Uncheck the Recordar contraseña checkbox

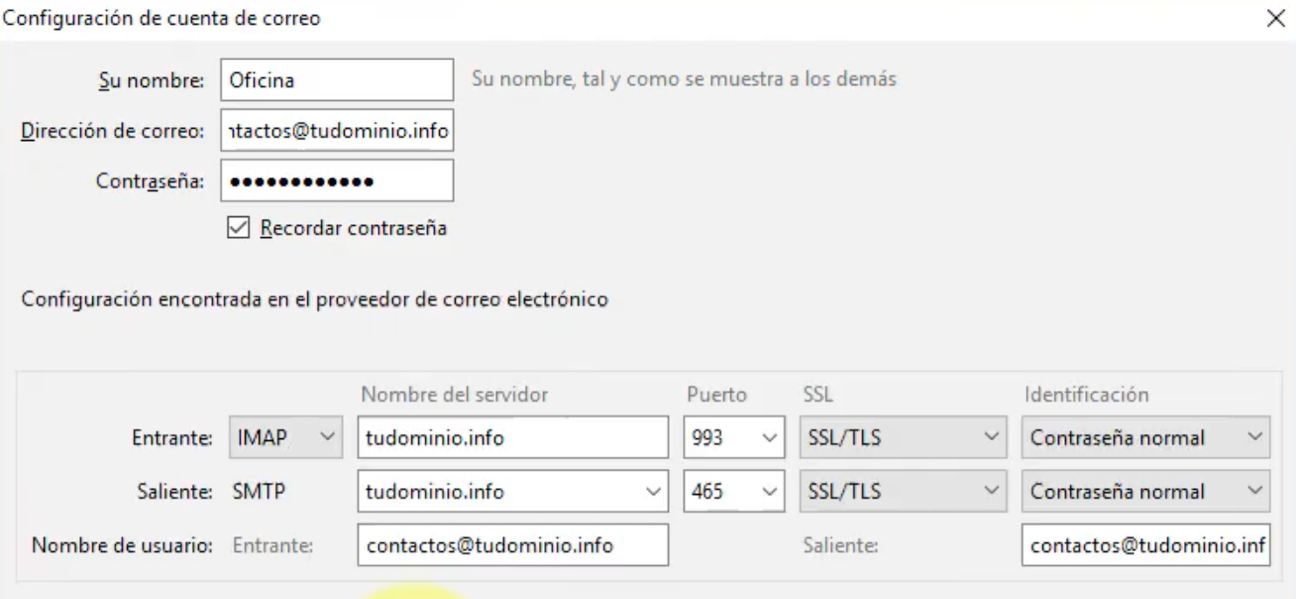[237, 228]
